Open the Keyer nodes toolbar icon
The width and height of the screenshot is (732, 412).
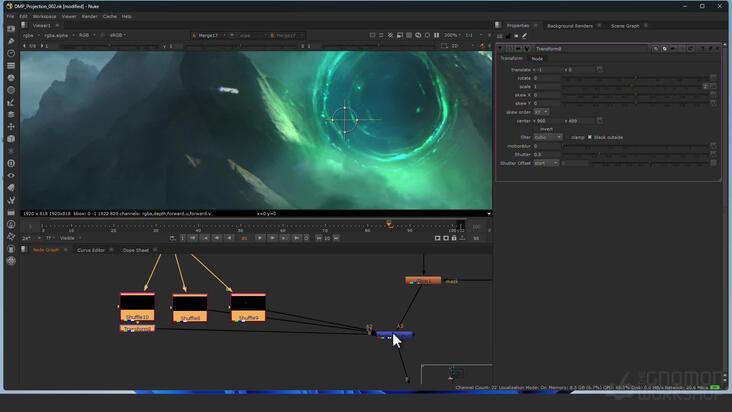11,102
